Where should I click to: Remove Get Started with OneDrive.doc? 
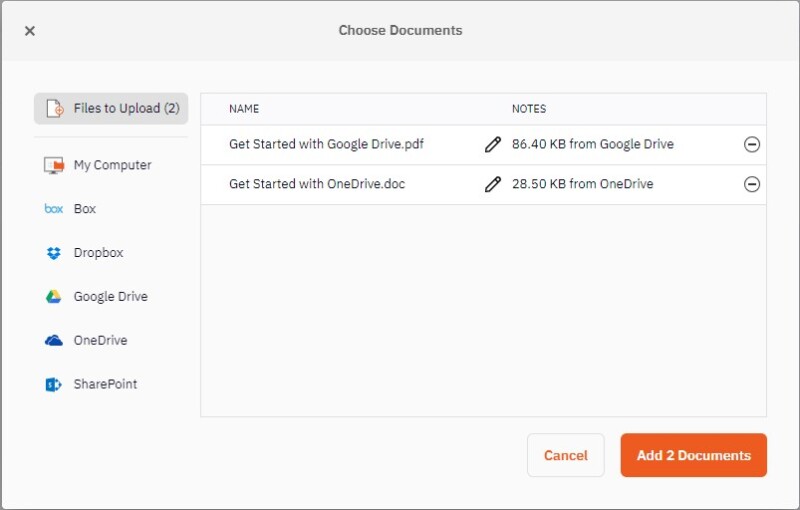[752, 185]
